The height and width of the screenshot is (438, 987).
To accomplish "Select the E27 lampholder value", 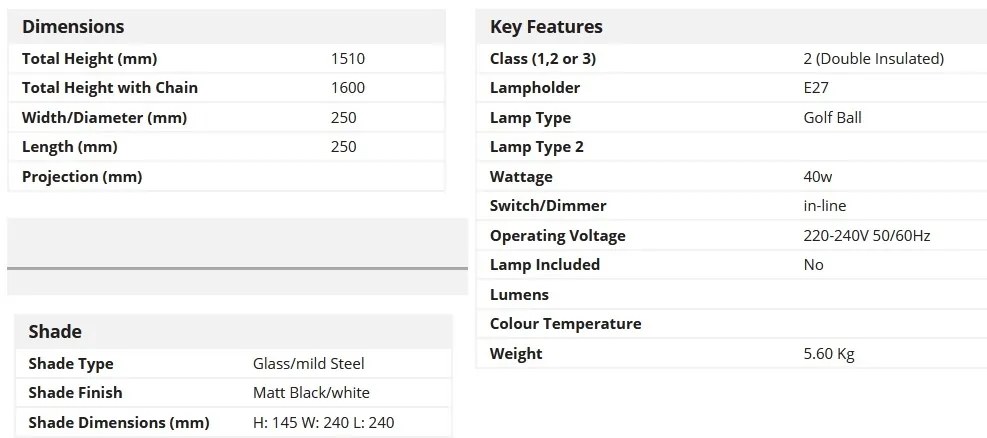I will click(x=816, y=87).
